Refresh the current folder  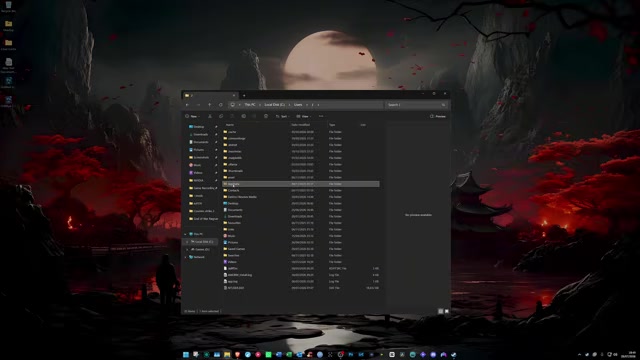220,105
